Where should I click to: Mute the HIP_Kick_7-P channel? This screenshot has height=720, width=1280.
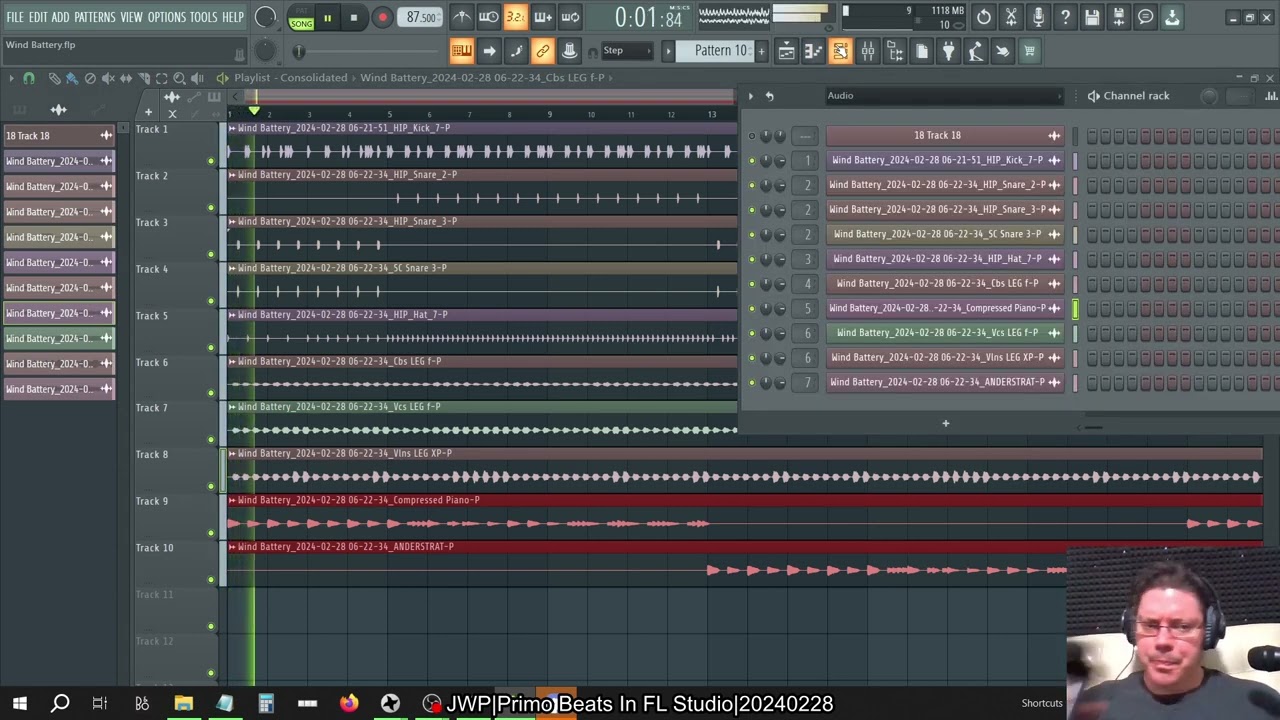pos(752,160)
